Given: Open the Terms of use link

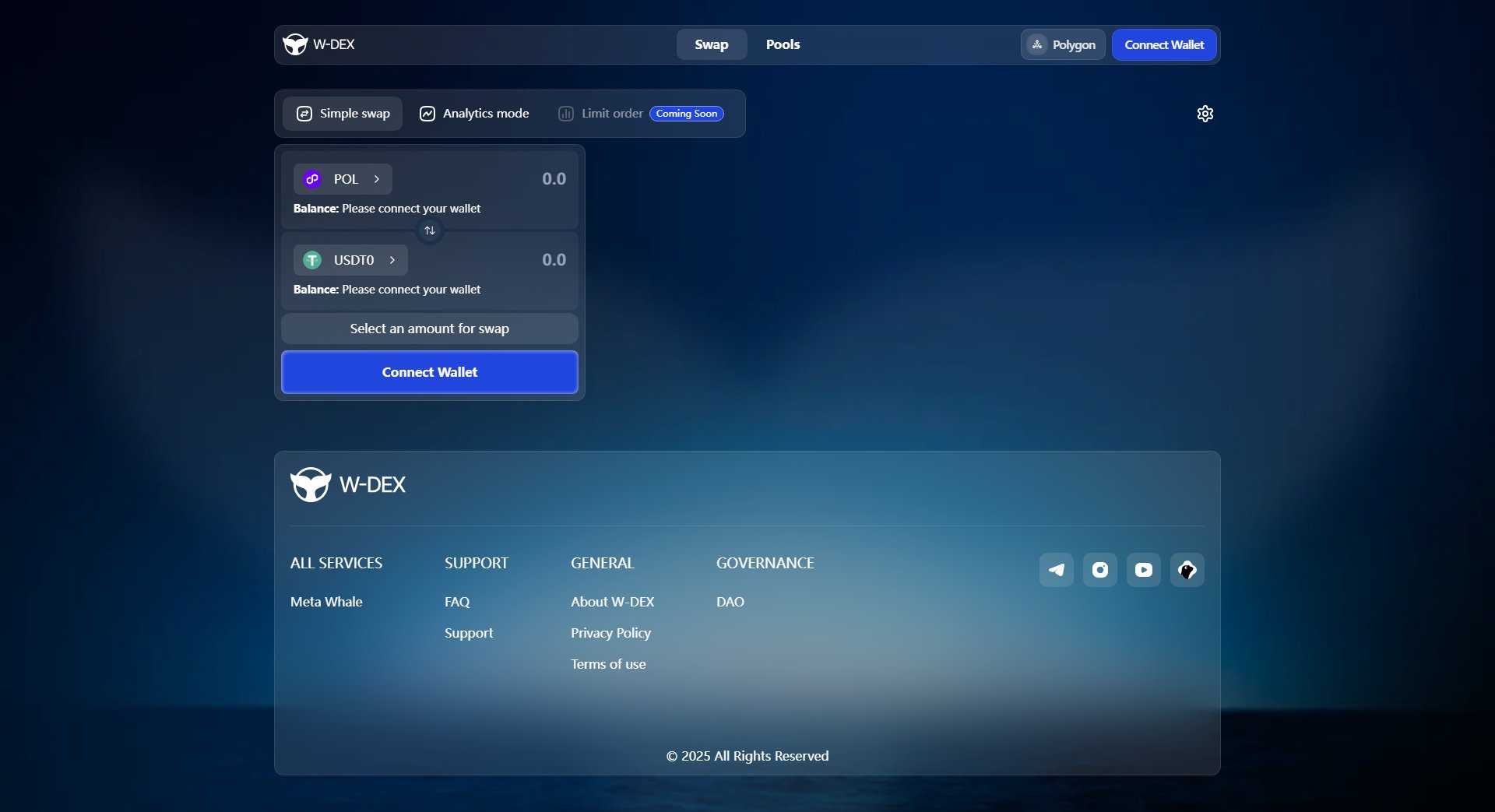Looking at the screenshot, I should 608,663.
